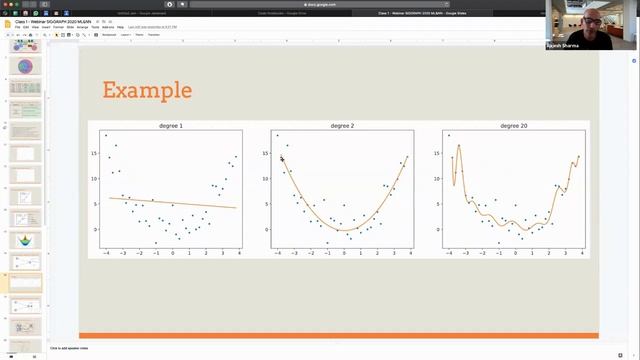Click the green WhatsApp pinned tab icon
The image size is (640, 360).
tap(36, 13)
